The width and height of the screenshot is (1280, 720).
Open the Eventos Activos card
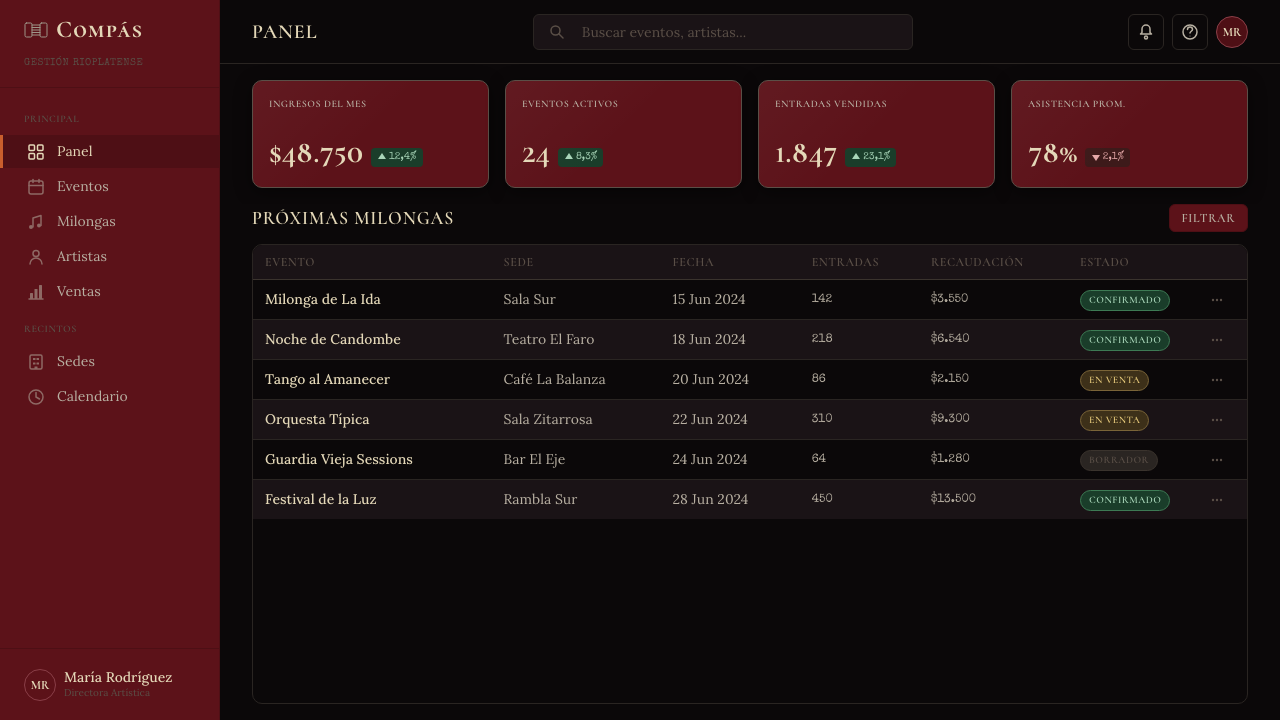point(623,134)
